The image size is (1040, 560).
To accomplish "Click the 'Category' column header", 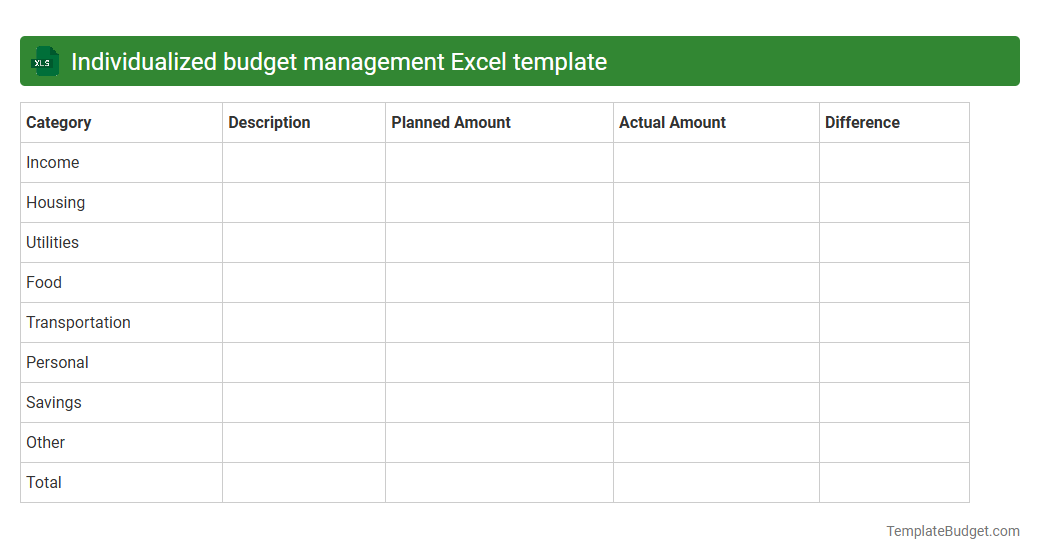I will click(121, 123).
